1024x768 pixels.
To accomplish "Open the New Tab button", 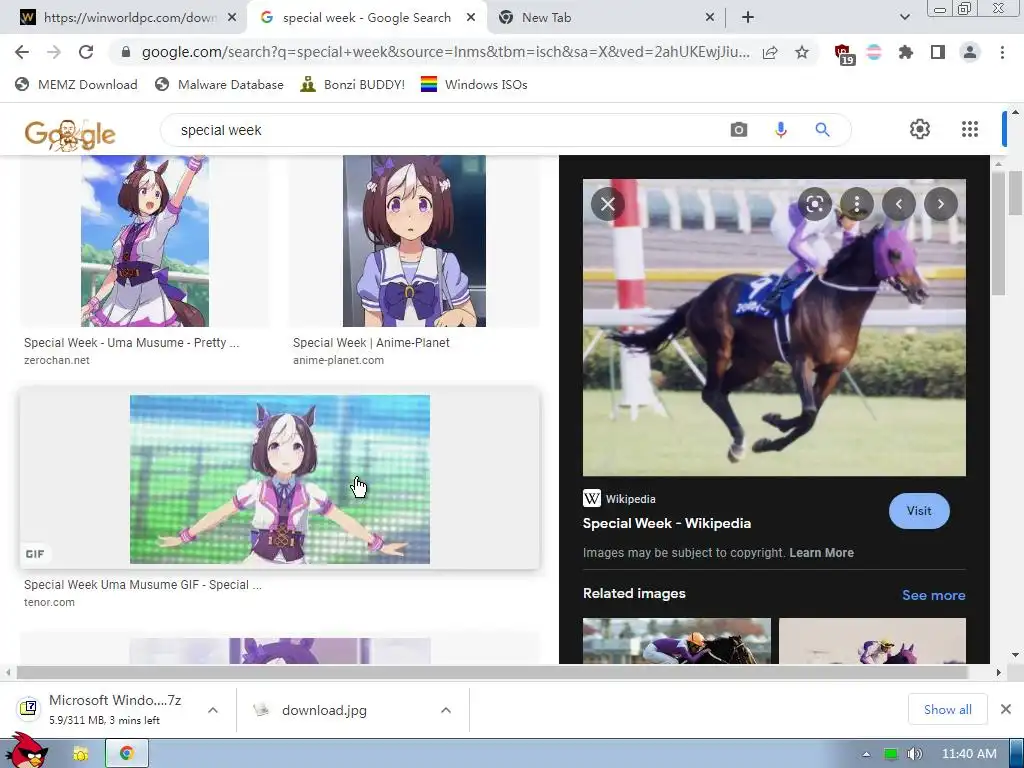I will pyautogui.click(x=748, y=18).
